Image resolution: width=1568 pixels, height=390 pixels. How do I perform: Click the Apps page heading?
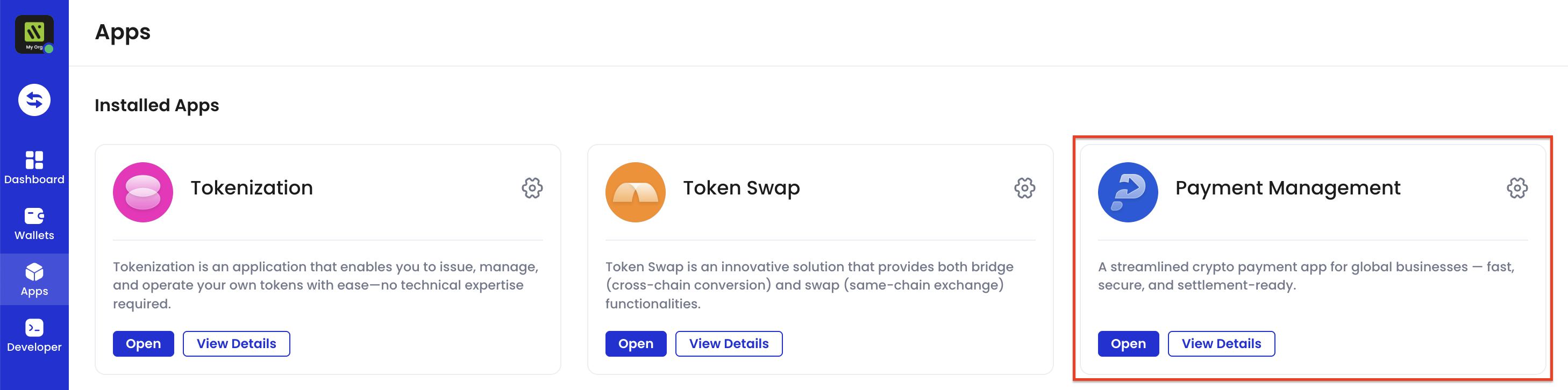[123, 33]
